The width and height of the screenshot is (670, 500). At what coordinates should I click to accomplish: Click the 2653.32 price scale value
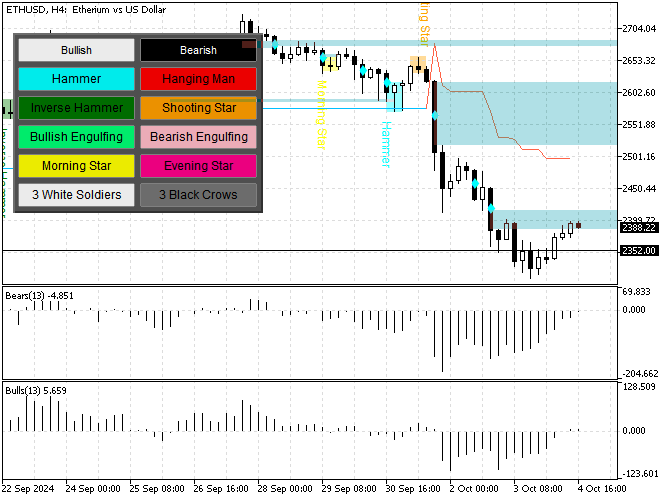639,61
